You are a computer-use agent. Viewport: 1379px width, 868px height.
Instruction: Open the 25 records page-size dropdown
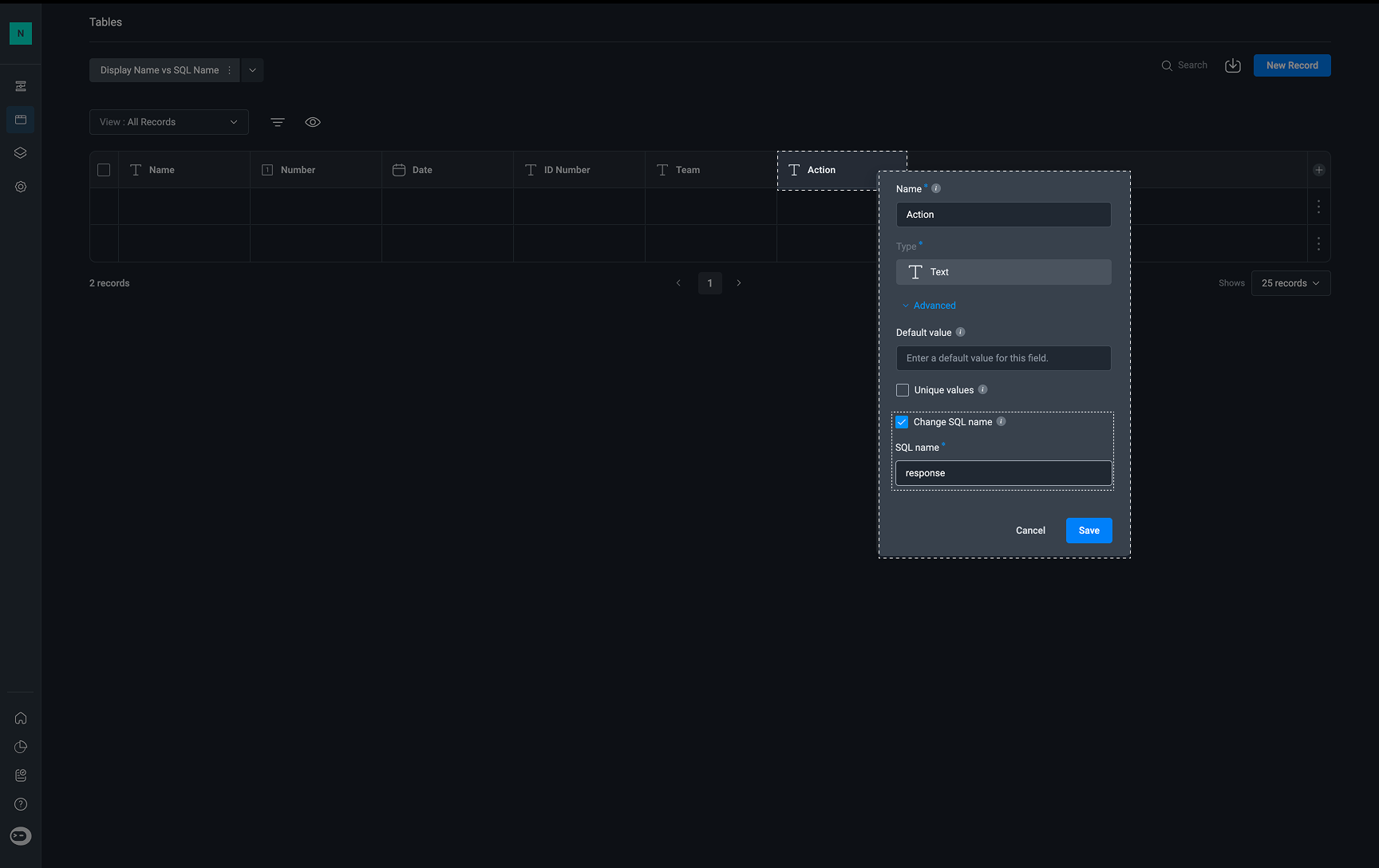tap(1290, 283)
